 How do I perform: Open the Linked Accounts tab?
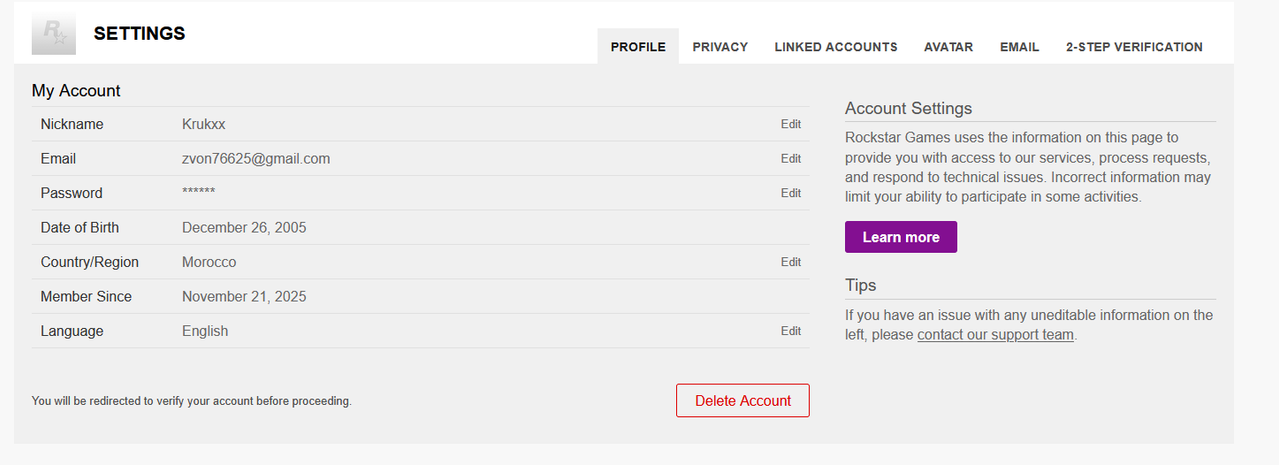coord(835,47)
